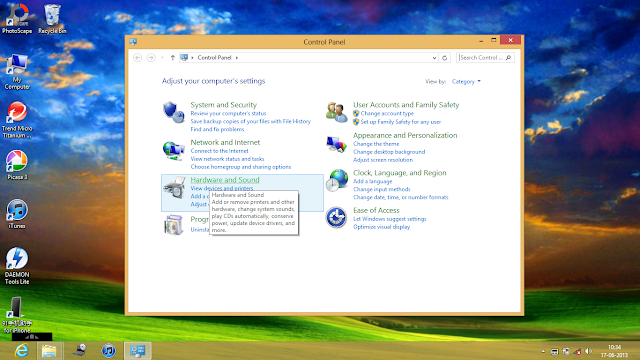Launch Internet Explorer from the taskbar
The height and width of the screenshot is (360, 640).
[x=21, y=351]
